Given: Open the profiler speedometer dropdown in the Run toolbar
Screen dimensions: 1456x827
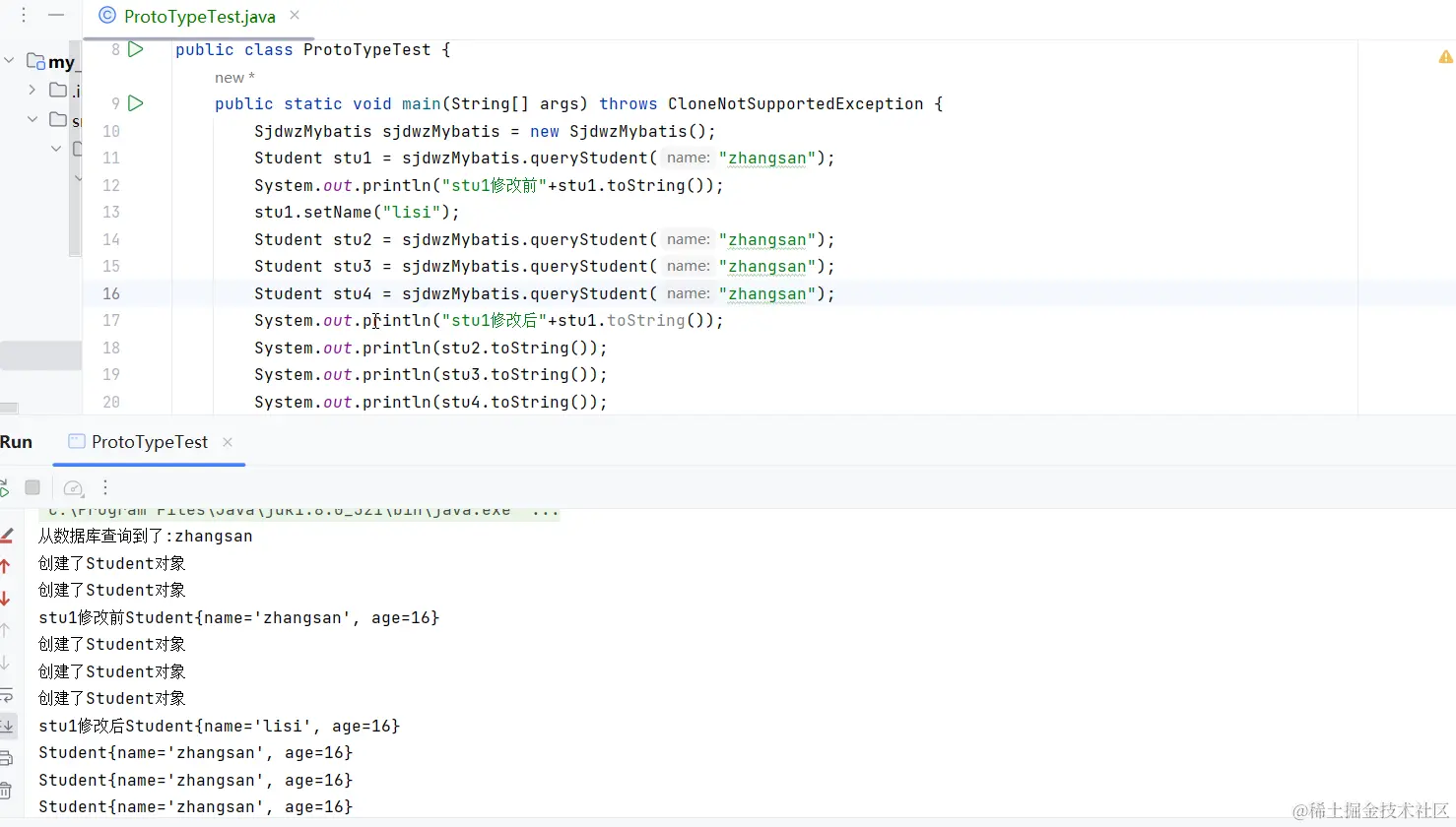Looking at the screenshot, I should click(73, 487).
